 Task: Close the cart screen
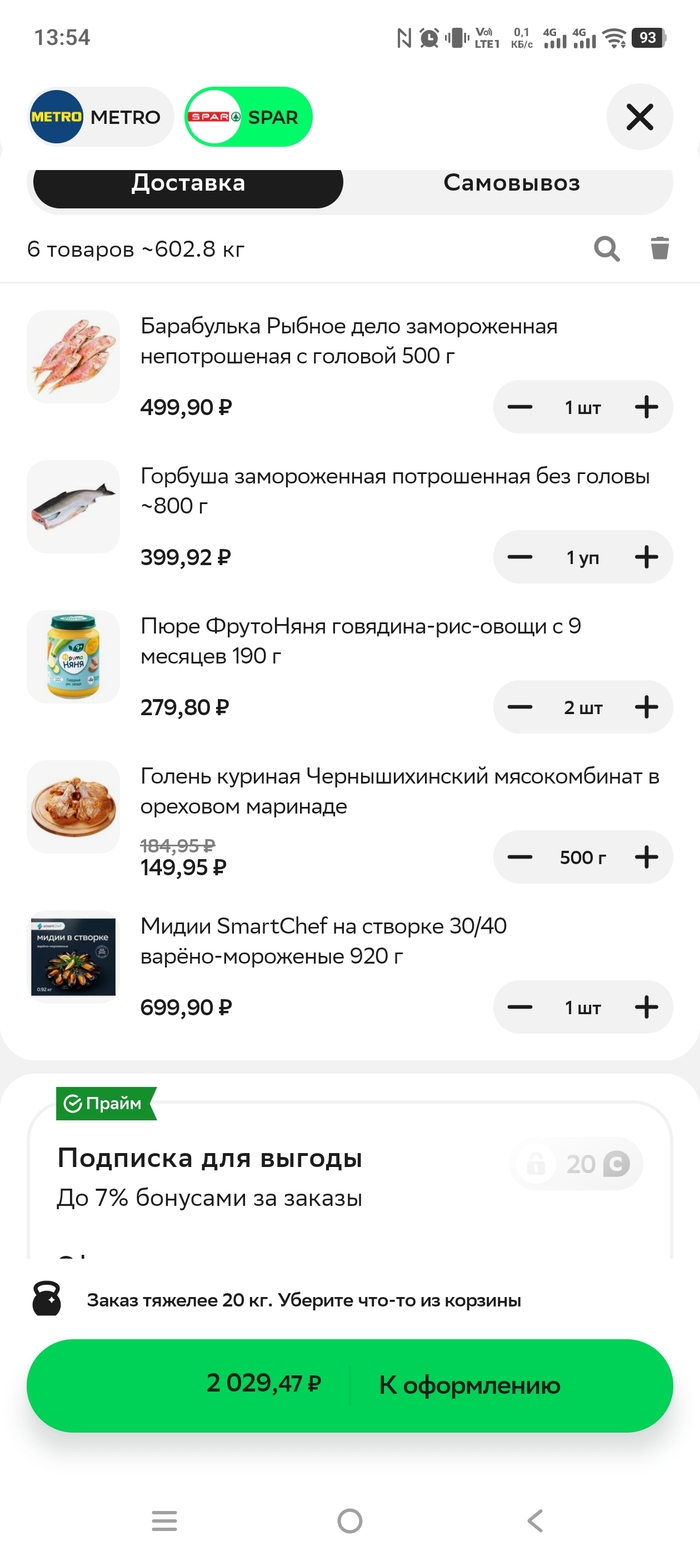point(639,118)
